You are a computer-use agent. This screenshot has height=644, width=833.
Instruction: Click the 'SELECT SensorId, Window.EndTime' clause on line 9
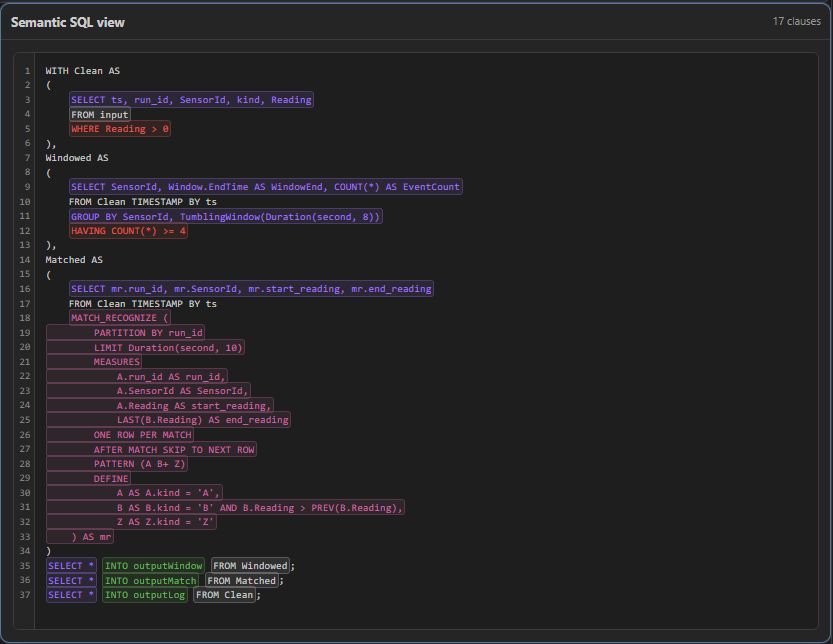point(266,187)
